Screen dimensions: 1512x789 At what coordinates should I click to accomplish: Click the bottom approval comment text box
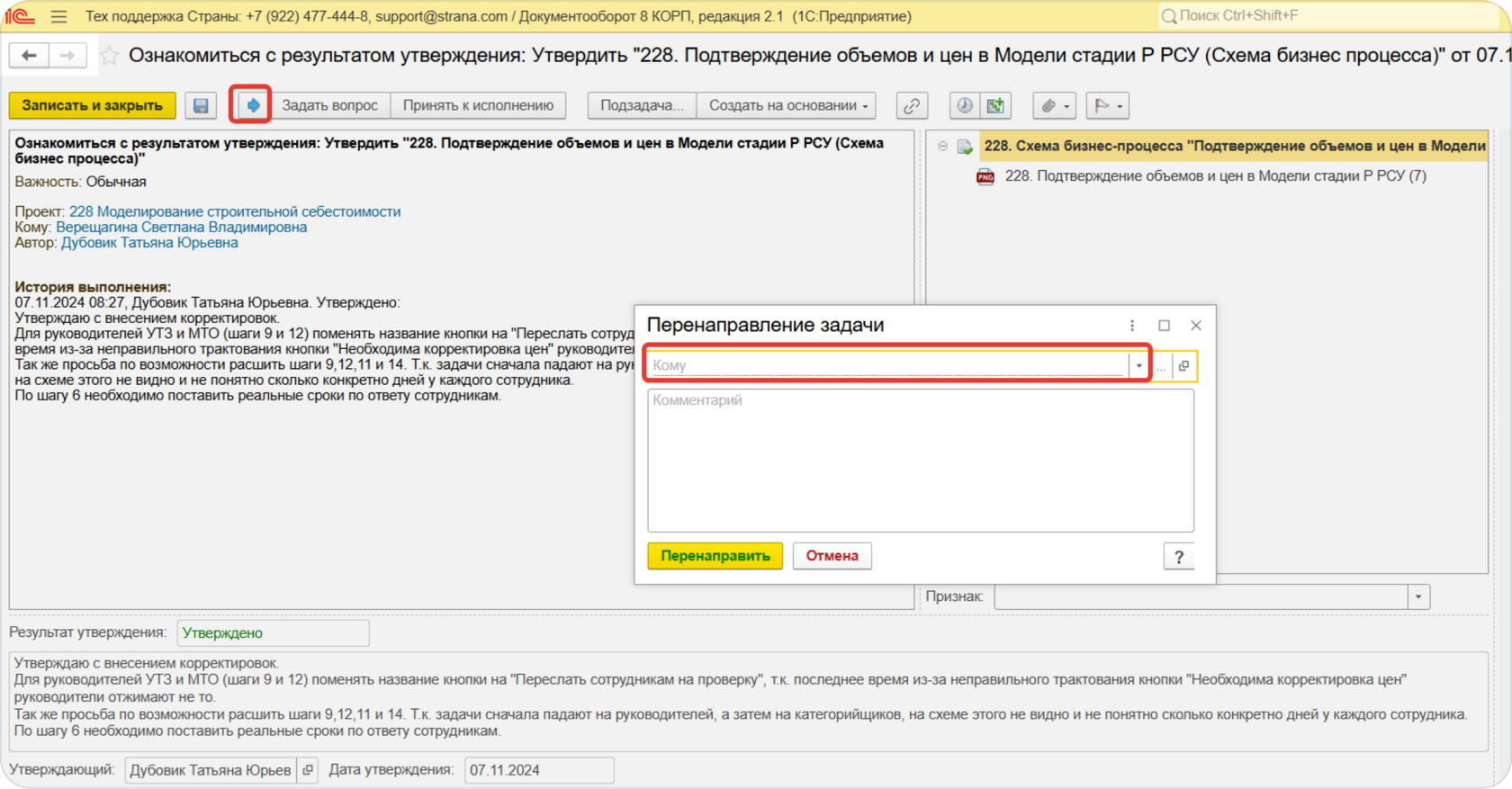749,702
